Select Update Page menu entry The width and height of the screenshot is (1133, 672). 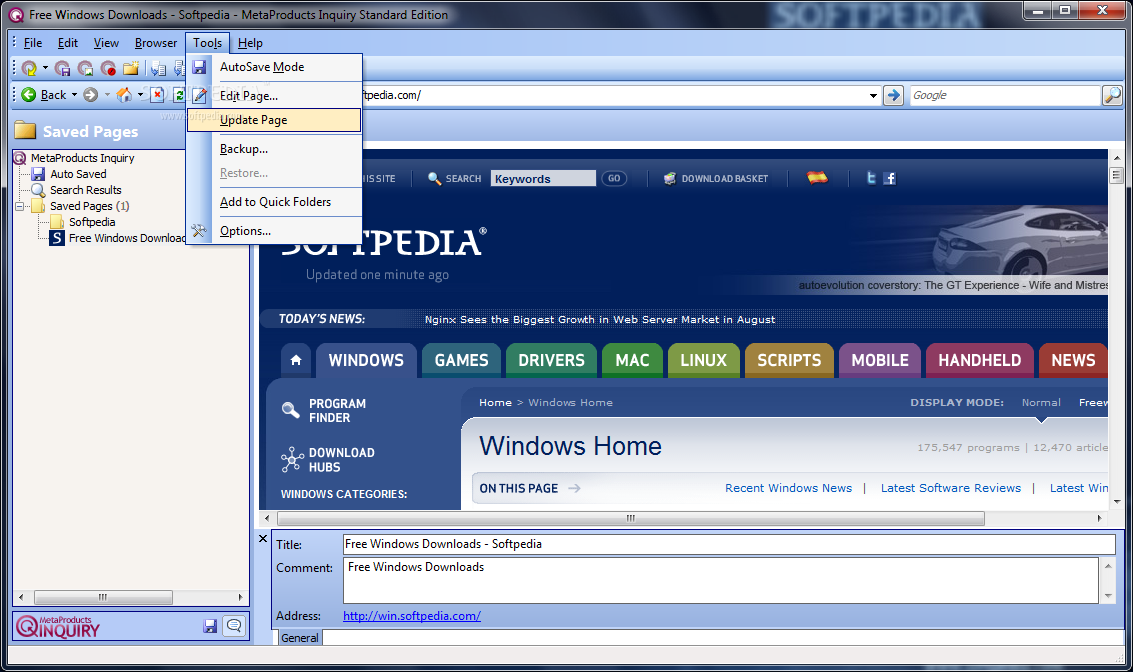(x=274, y=120)
